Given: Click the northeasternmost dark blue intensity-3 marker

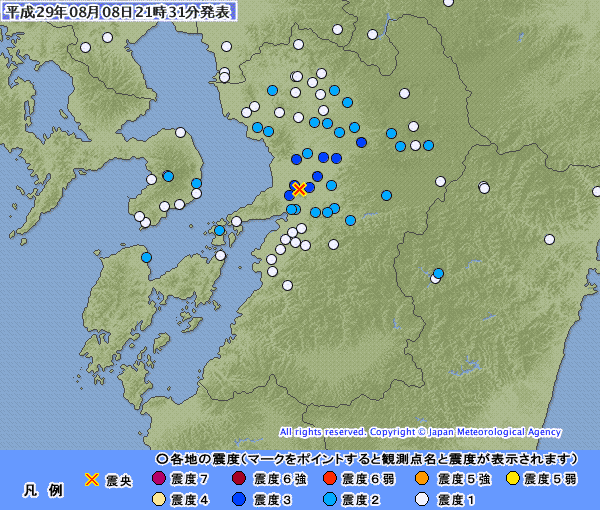Looking at the screenshot, I should pos(361,142).
